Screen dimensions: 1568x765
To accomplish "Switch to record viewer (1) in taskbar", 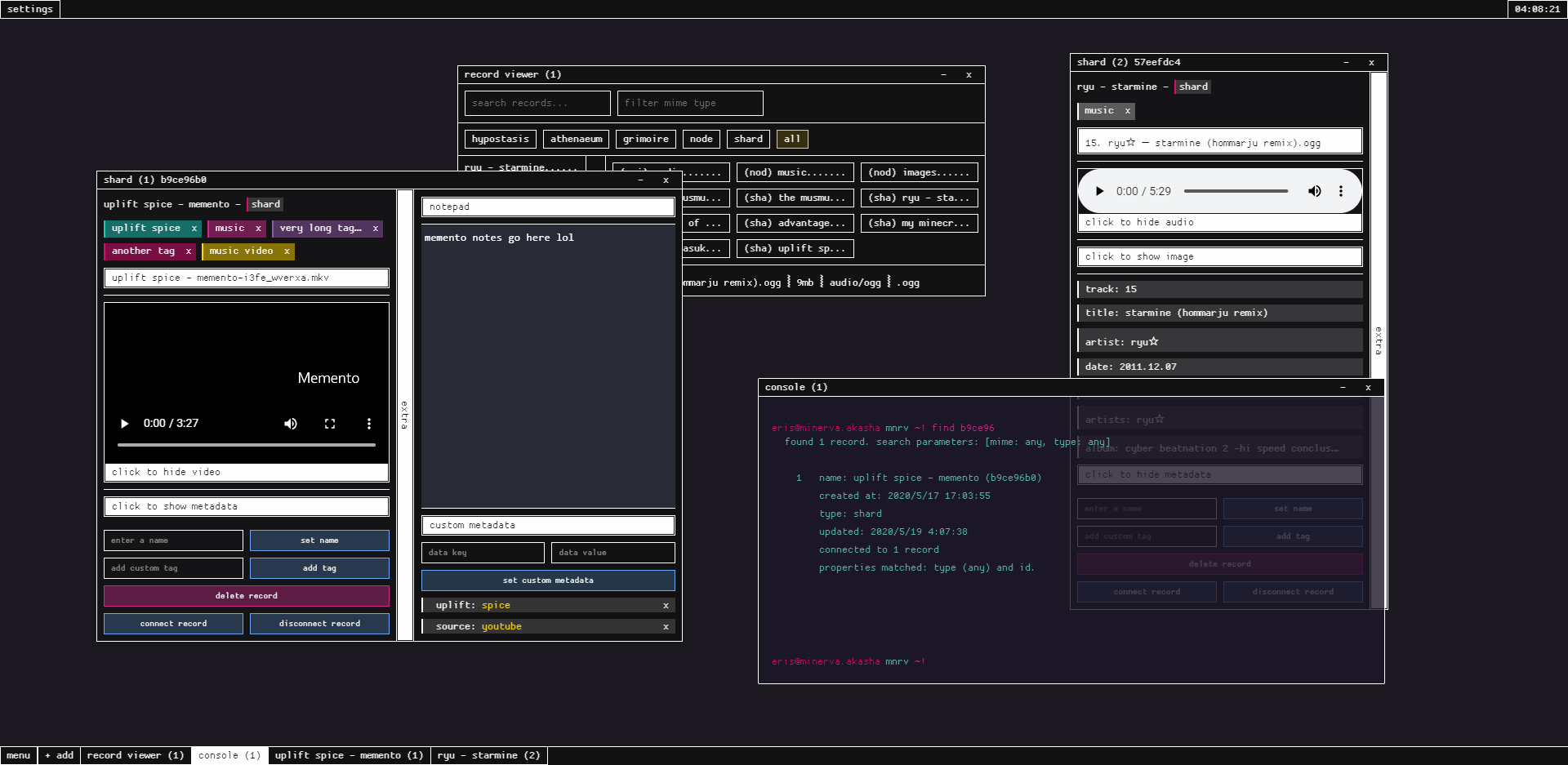I will coord(136,755).
